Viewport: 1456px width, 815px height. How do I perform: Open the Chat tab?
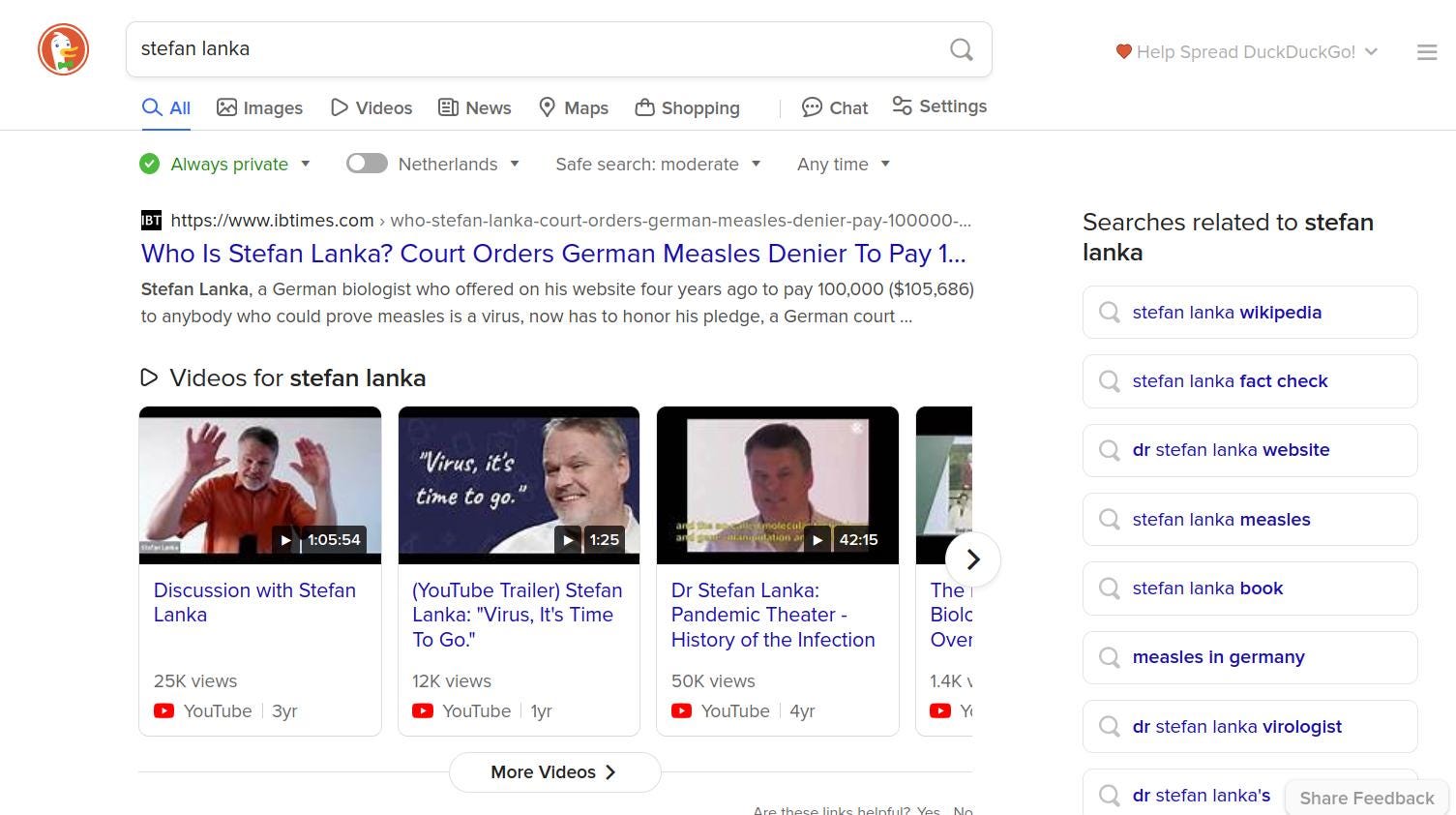pos(835,107)
